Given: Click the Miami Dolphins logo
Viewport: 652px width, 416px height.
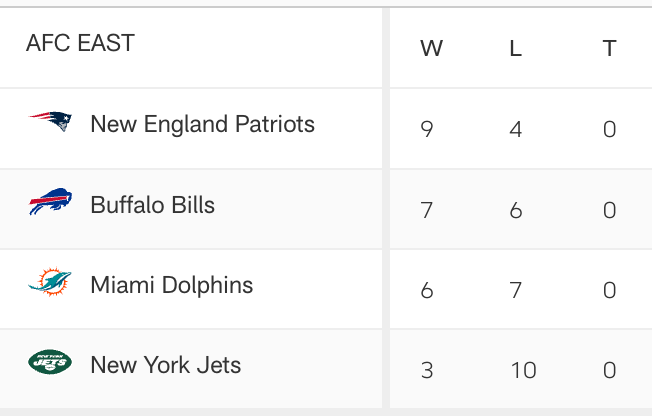Looking at the screenshot, I should click(x=50, y=284).
